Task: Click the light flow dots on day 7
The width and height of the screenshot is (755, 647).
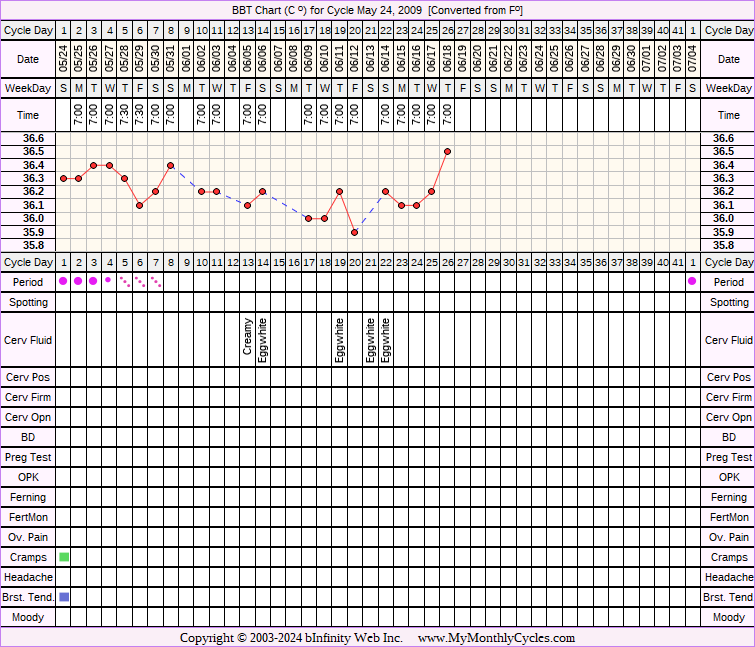Action: tap(155, 281)
